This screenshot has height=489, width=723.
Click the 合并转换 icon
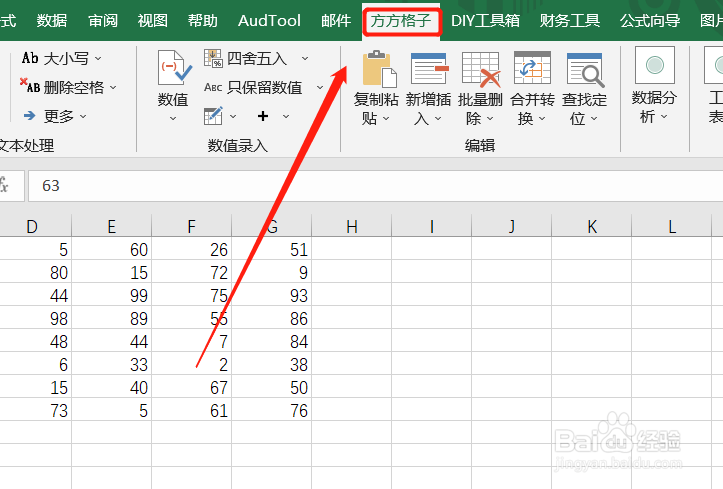click(532, 68)
